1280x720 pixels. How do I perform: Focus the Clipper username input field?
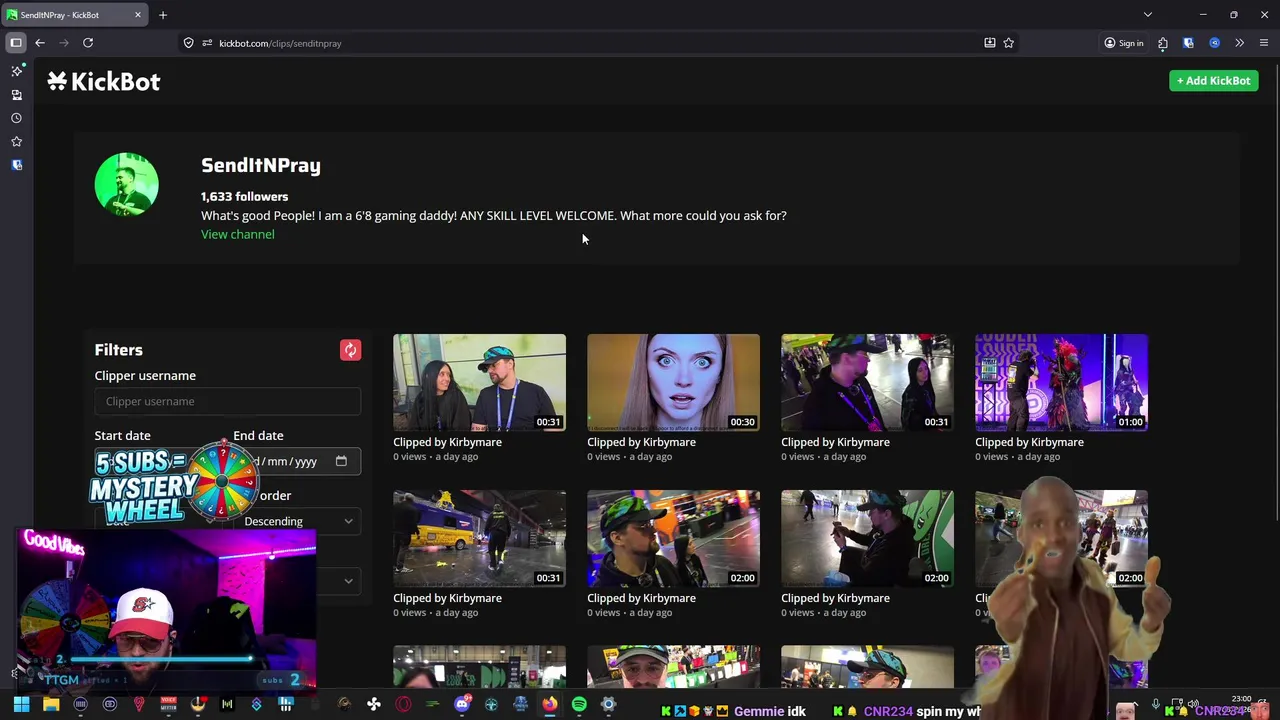coord(228,401)
